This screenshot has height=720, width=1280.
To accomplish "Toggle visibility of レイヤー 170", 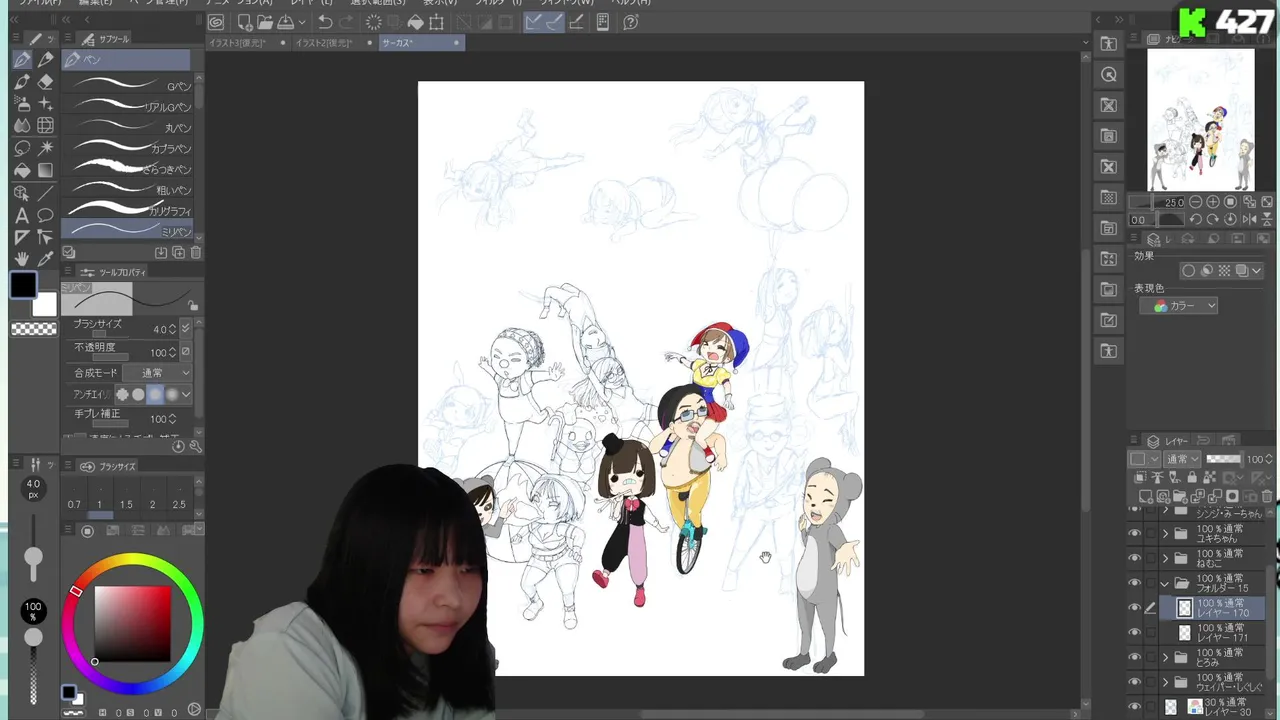I will coord(1134,608).
